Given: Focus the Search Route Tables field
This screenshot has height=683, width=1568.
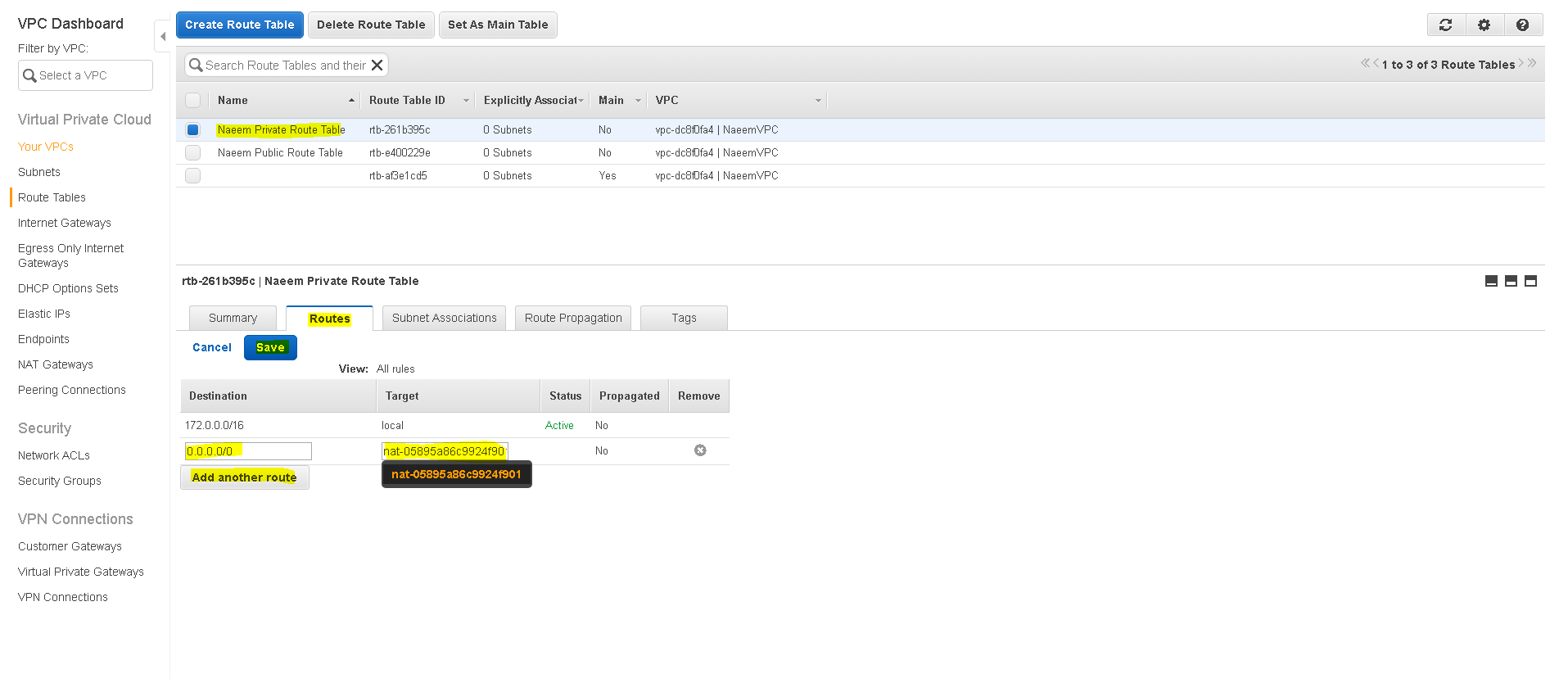Looking at the screenshot, I should [286, 65].
